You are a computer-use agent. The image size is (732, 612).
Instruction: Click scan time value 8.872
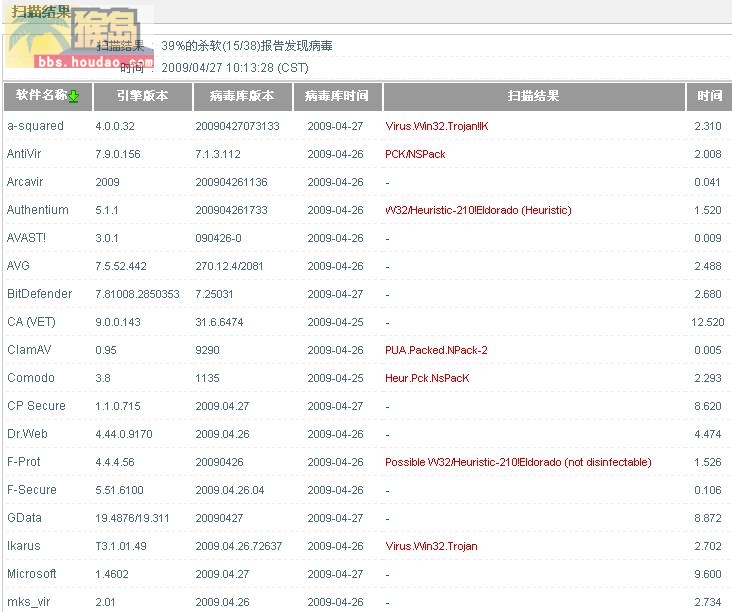click(708, 519)
